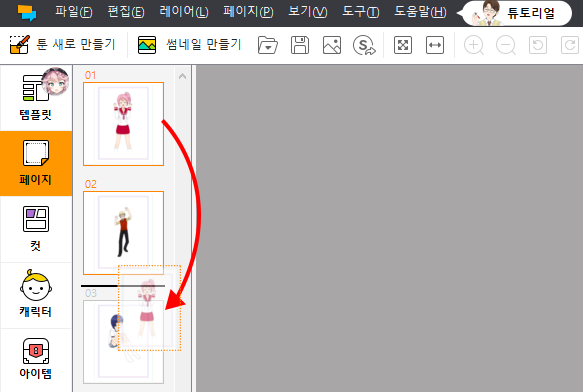Open the 캐릭터 sidebar panel
Image resolution: width=583 pixels, height=392 pixels.
36,295
